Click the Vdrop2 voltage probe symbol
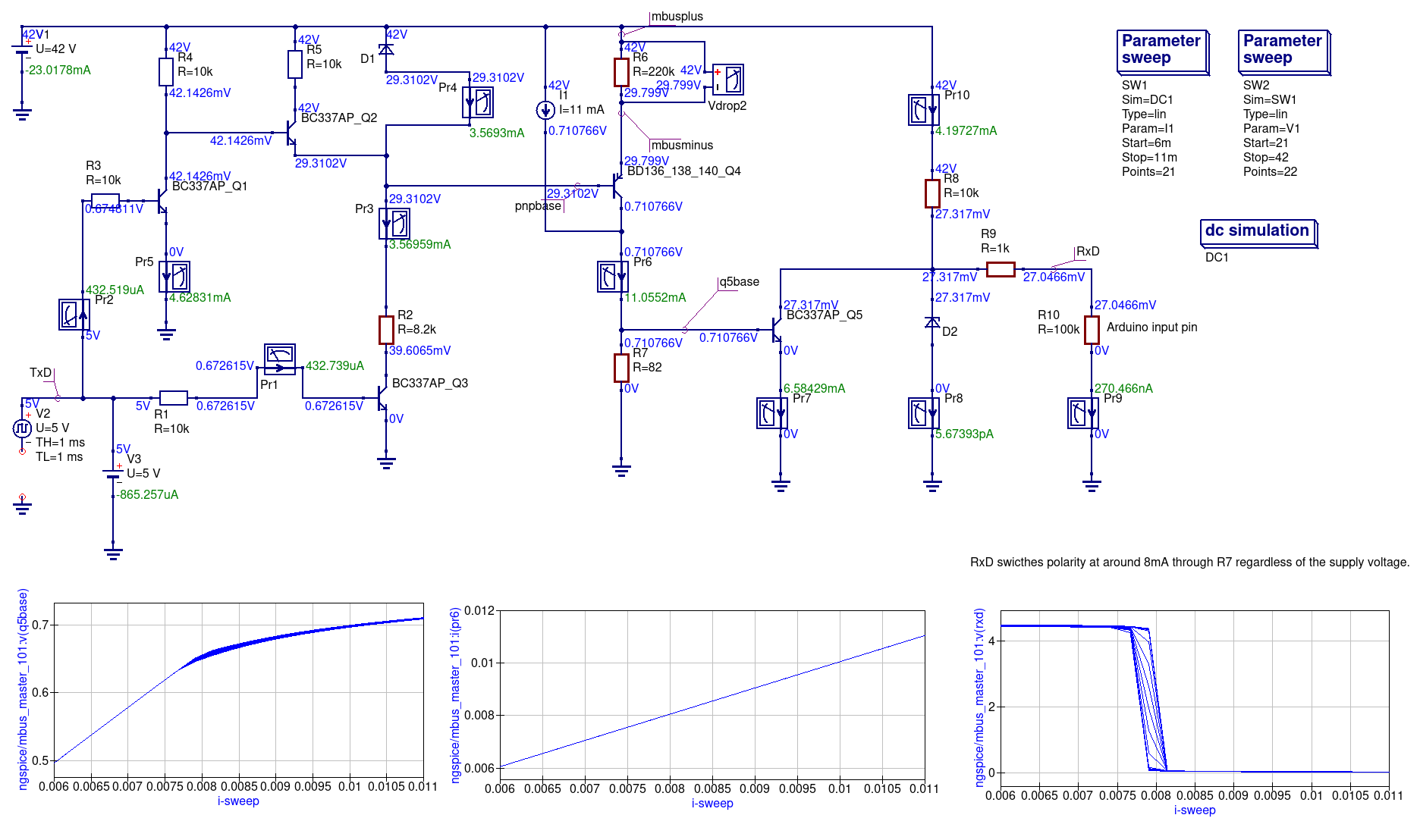The height and width of the screenshot is (840, 1420). click(728, 80)
